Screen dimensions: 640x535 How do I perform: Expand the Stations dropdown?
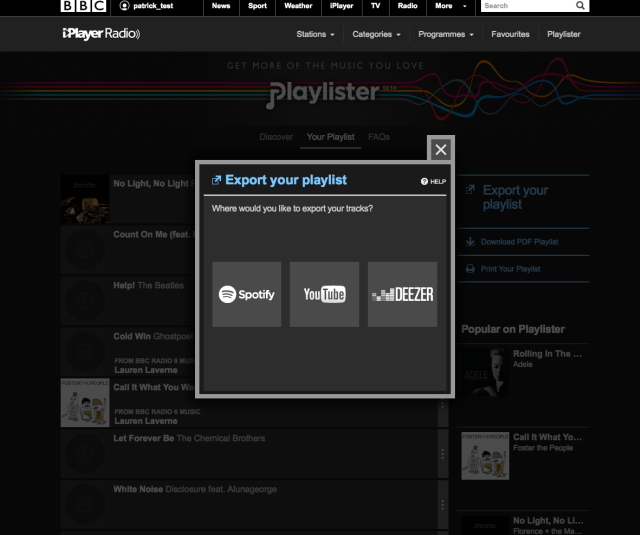point(315,34)
